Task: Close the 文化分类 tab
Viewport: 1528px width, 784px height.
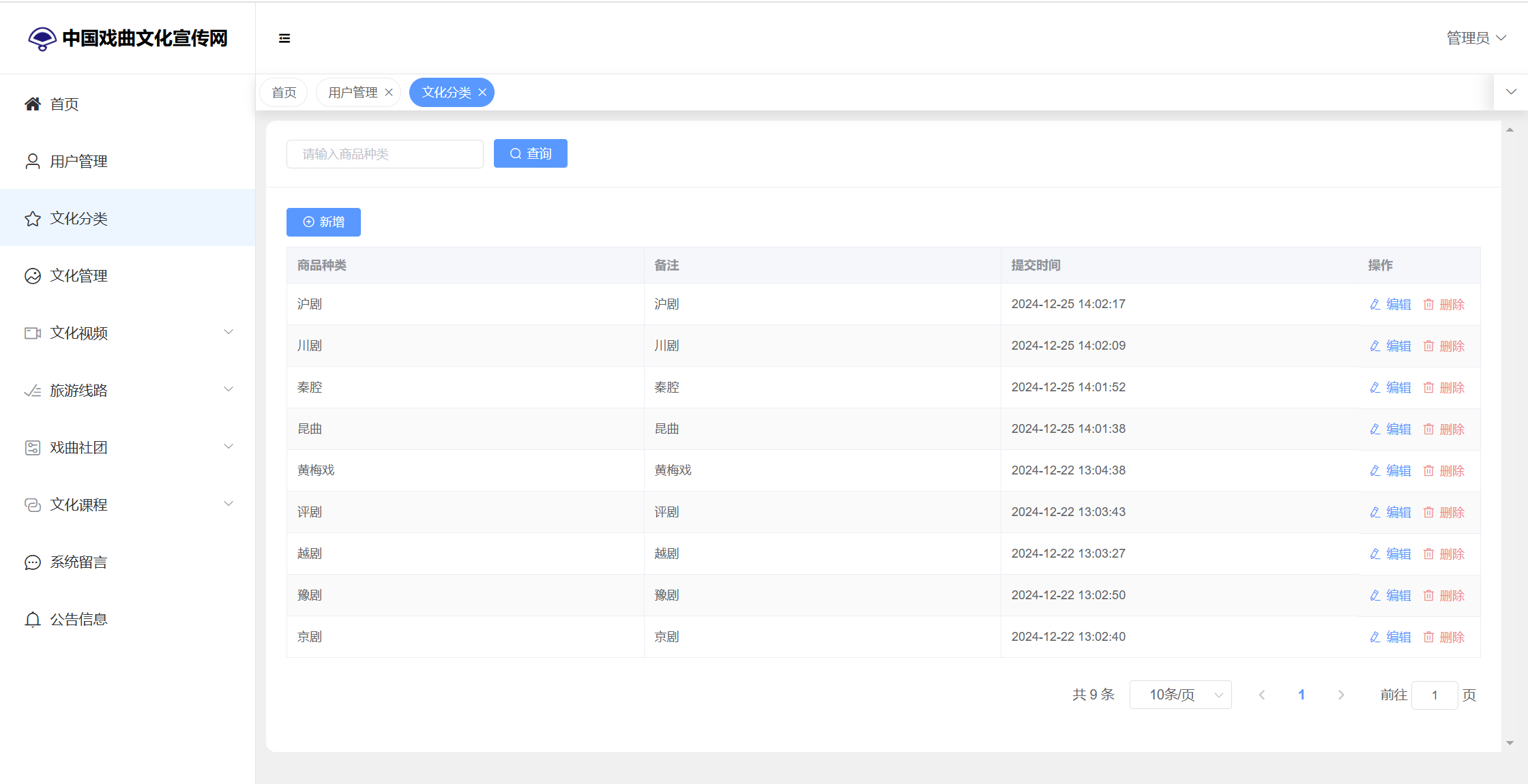Action: click(482, 93)
